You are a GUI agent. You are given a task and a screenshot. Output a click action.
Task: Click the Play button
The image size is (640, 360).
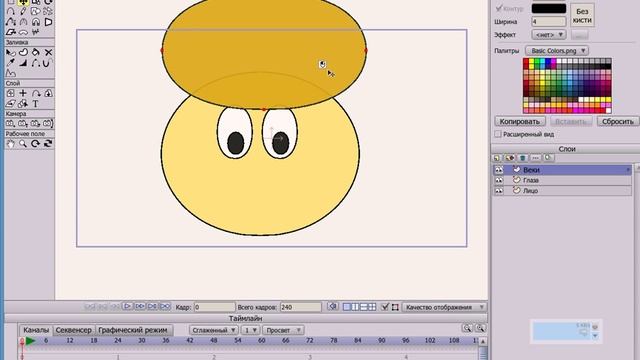[x=128, y=306]
